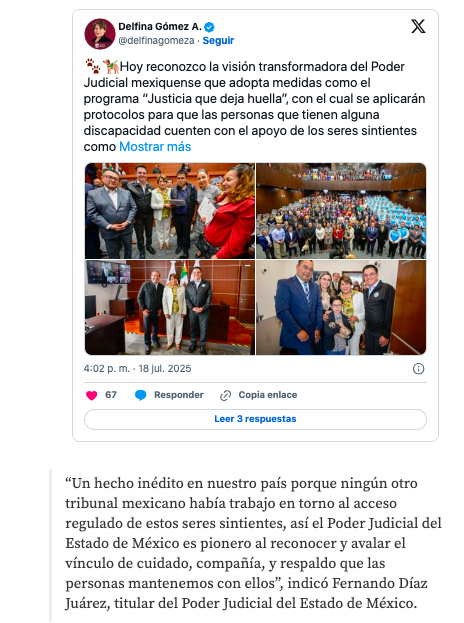Like the tweet with the heart icon
The height and width of the screenshot is (623, 464).
pos(92,395)
